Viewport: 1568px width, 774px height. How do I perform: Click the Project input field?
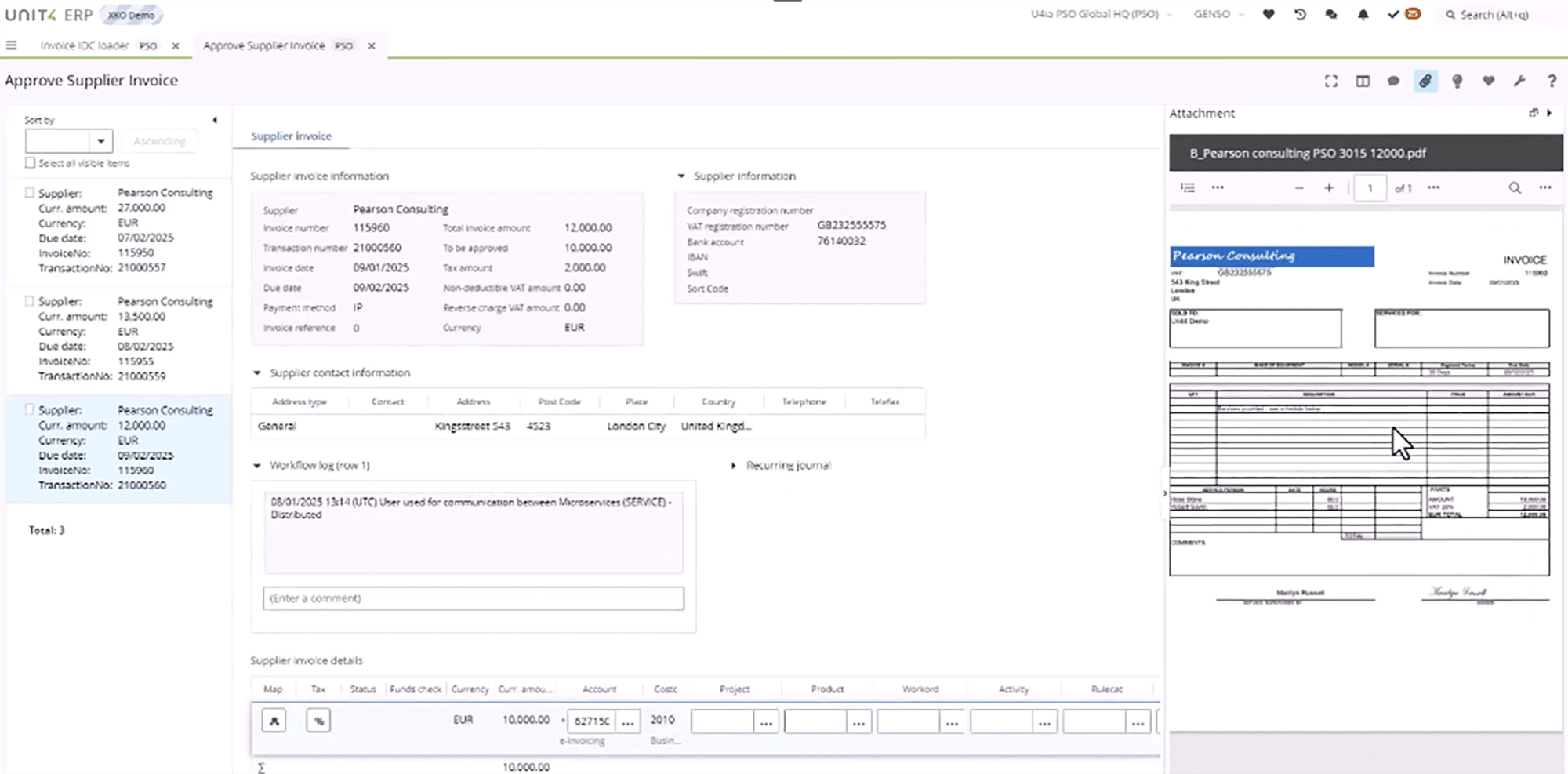point(723,721)
